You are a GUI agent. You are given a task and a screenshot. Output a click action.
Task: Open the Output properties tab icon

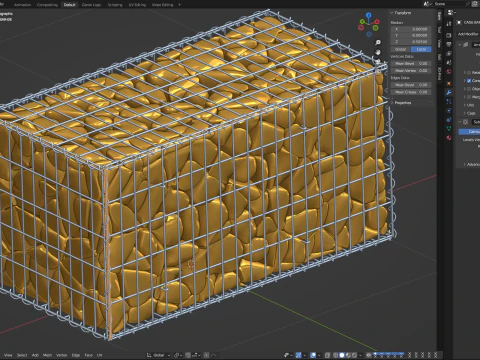tap(449, 44)
